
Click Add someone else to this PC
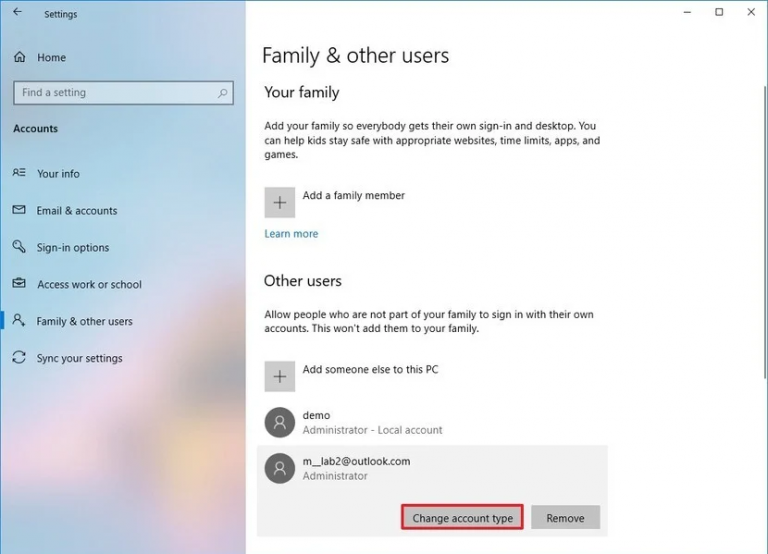(370, 369)
